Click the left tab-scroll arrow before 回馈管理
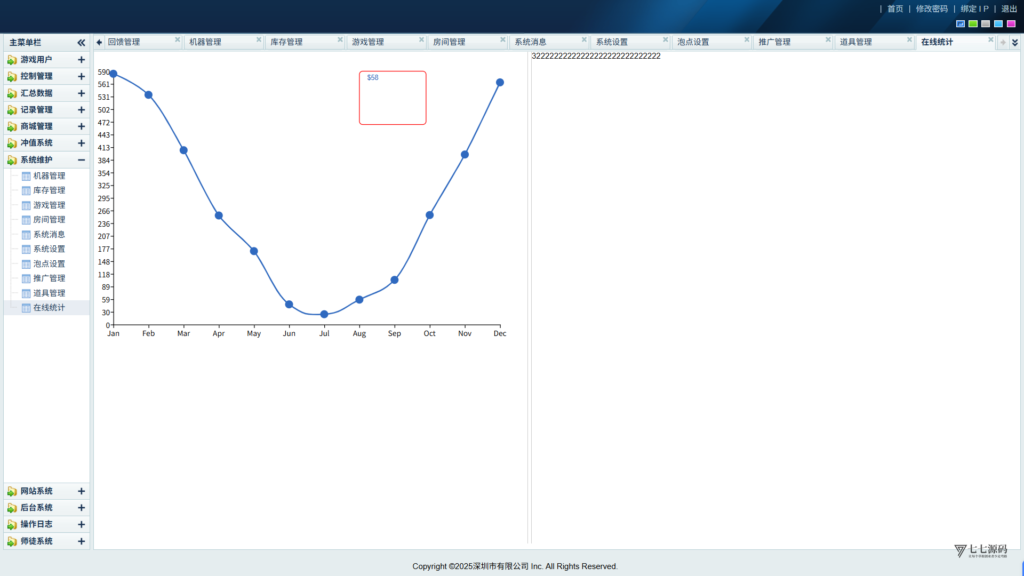This screenshot has height=576, width=1024. (99, 42)
